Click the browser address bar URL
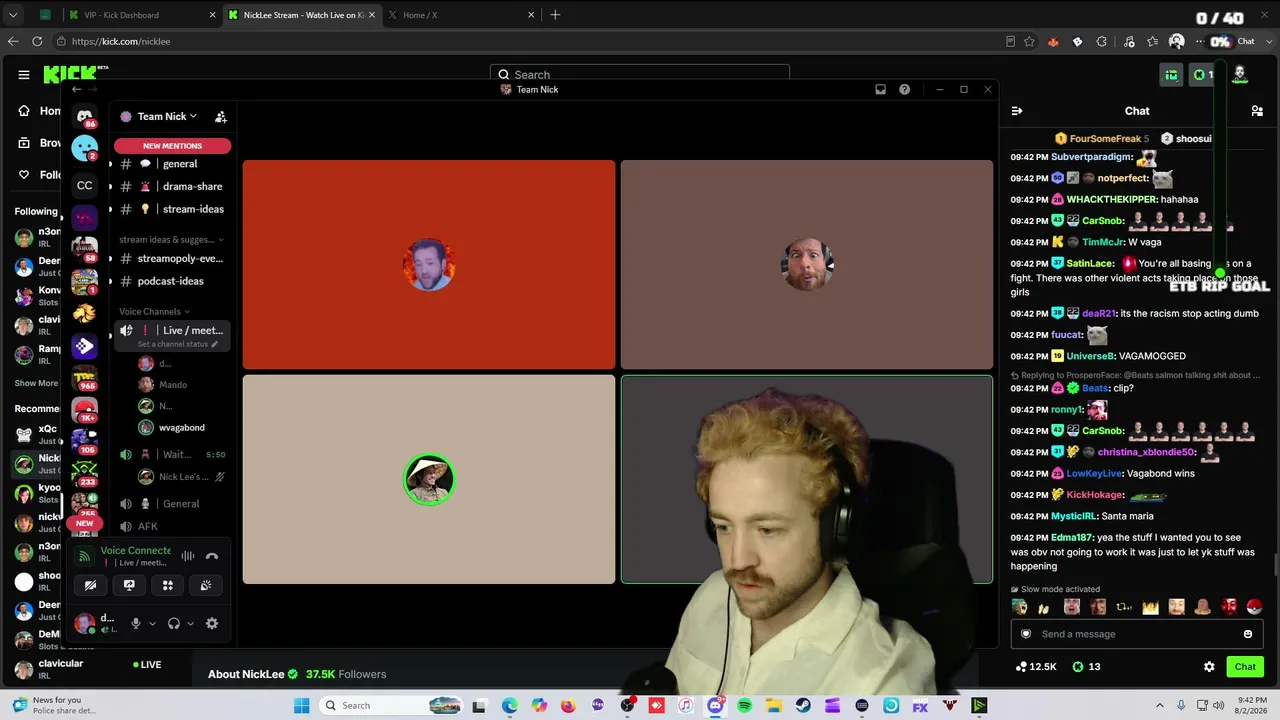Screen dimensions: 1280x720 point(120,41)
